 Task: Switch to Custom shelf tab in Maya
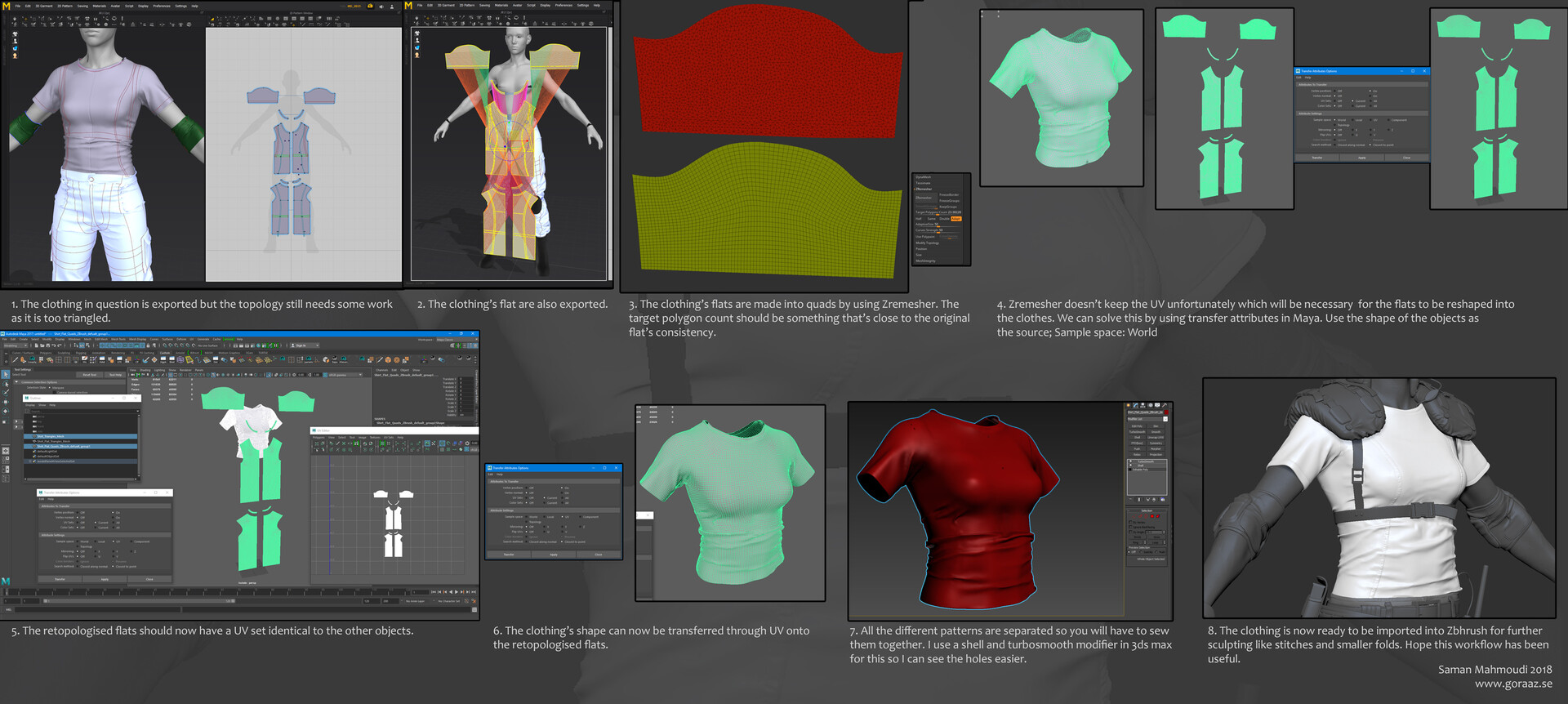point(165,353)
